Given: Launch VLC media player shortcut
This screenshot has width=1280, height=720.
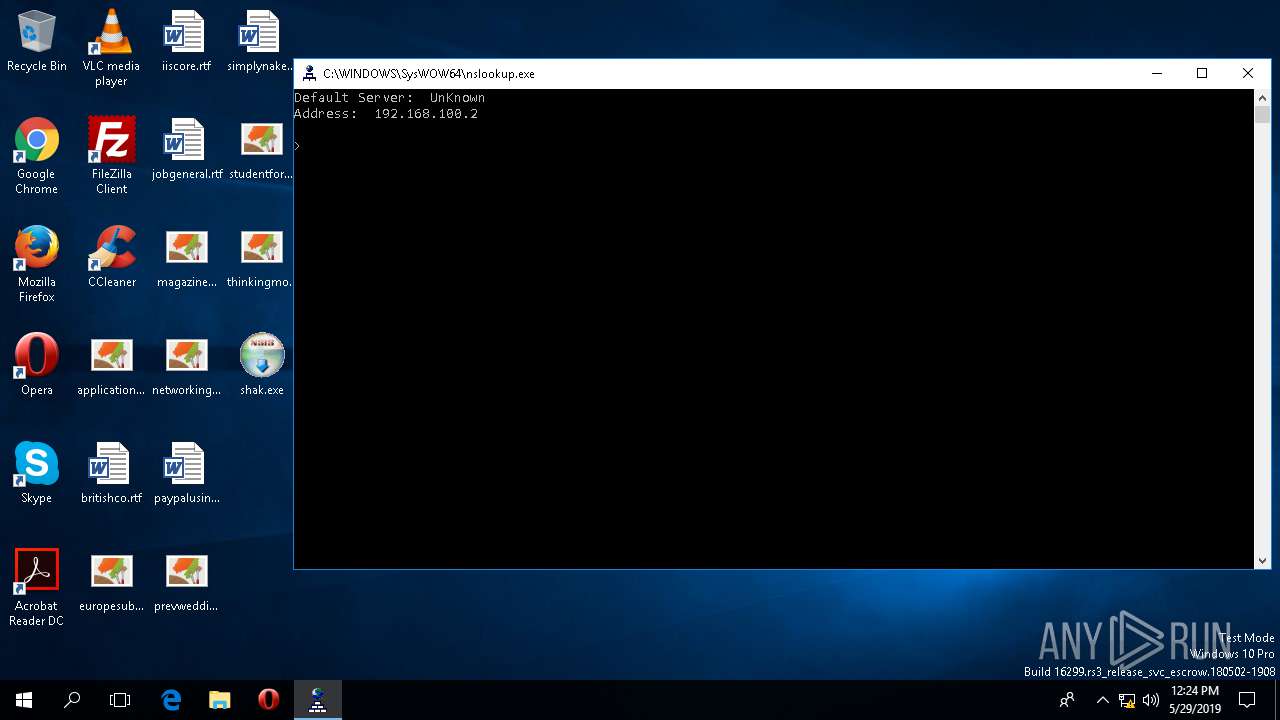Looking at the screenshot, I should coord(111,47).
